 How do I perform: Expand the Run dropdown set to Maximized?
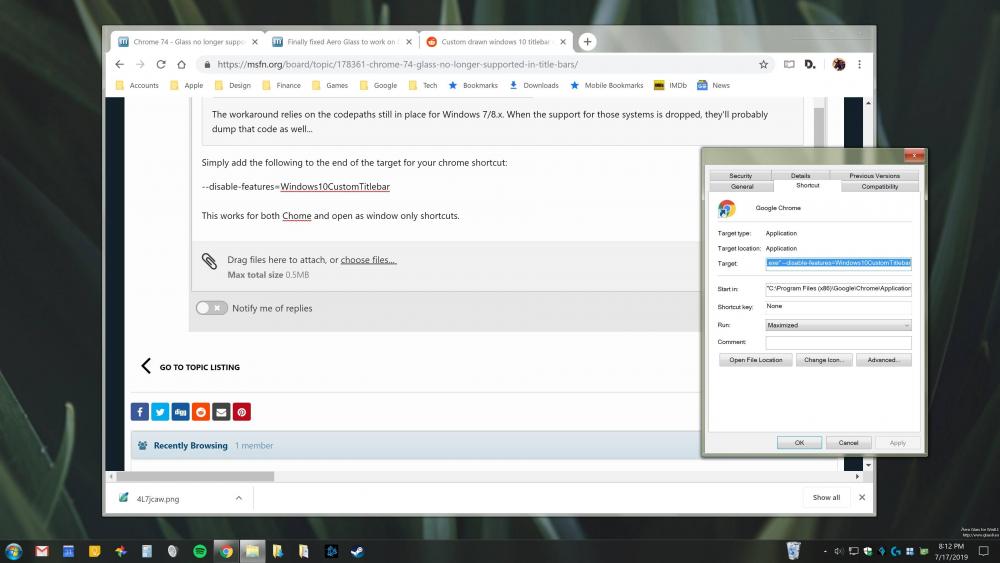[x=838, y=325]
